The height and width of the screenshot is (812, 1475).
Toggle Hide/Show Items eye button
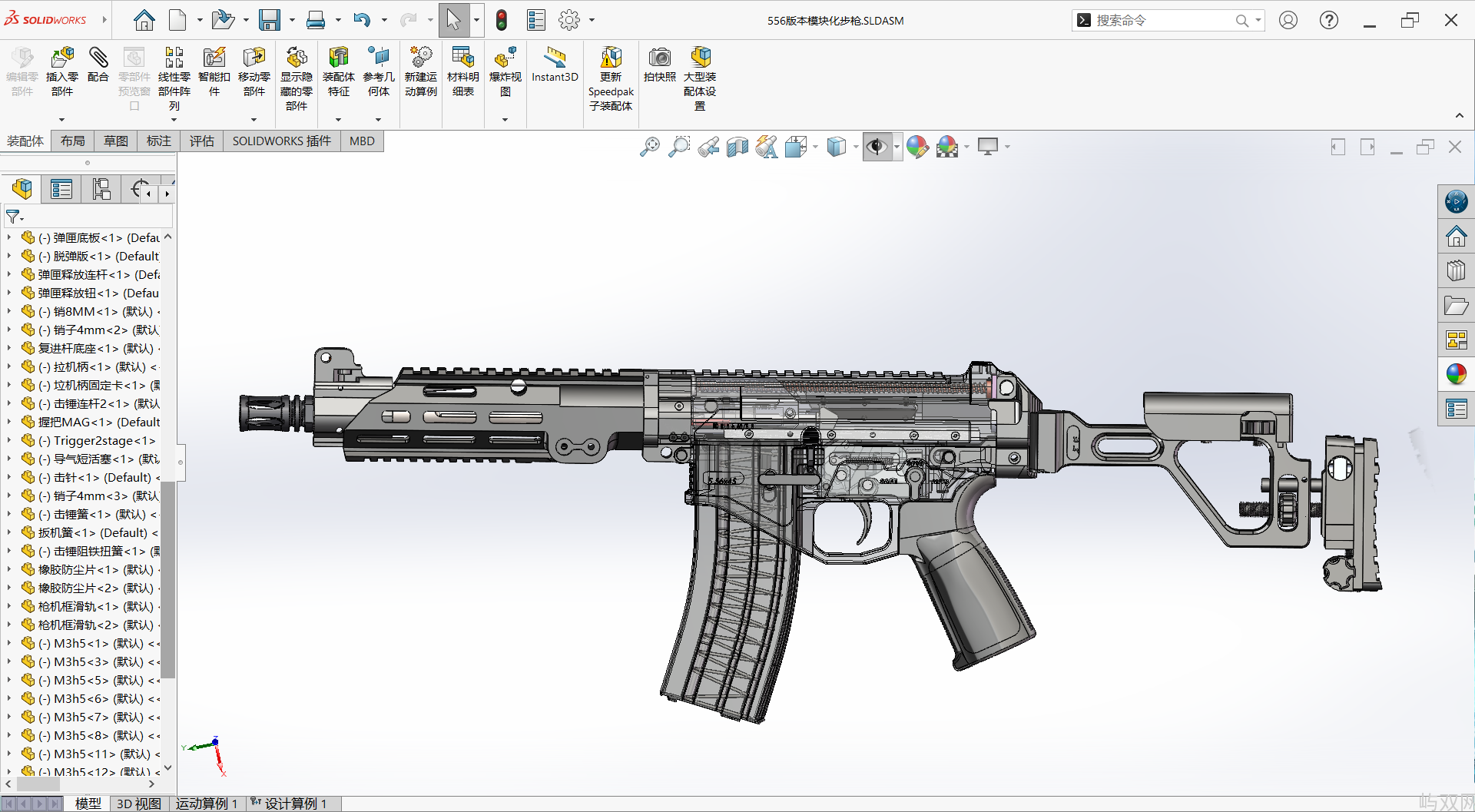pos(877,147)
